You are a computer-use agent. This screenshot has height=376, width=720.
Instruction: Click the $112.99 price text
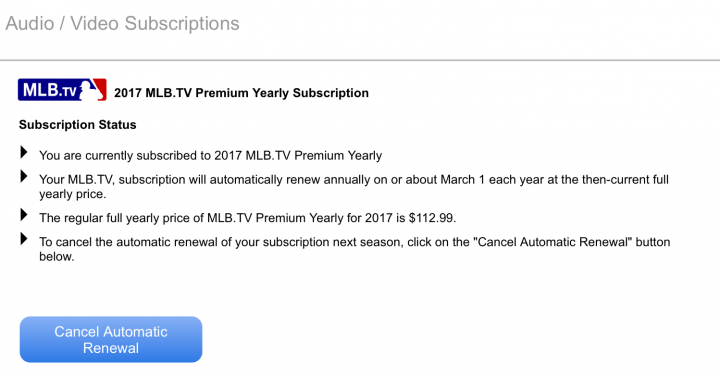coord(432,218)
